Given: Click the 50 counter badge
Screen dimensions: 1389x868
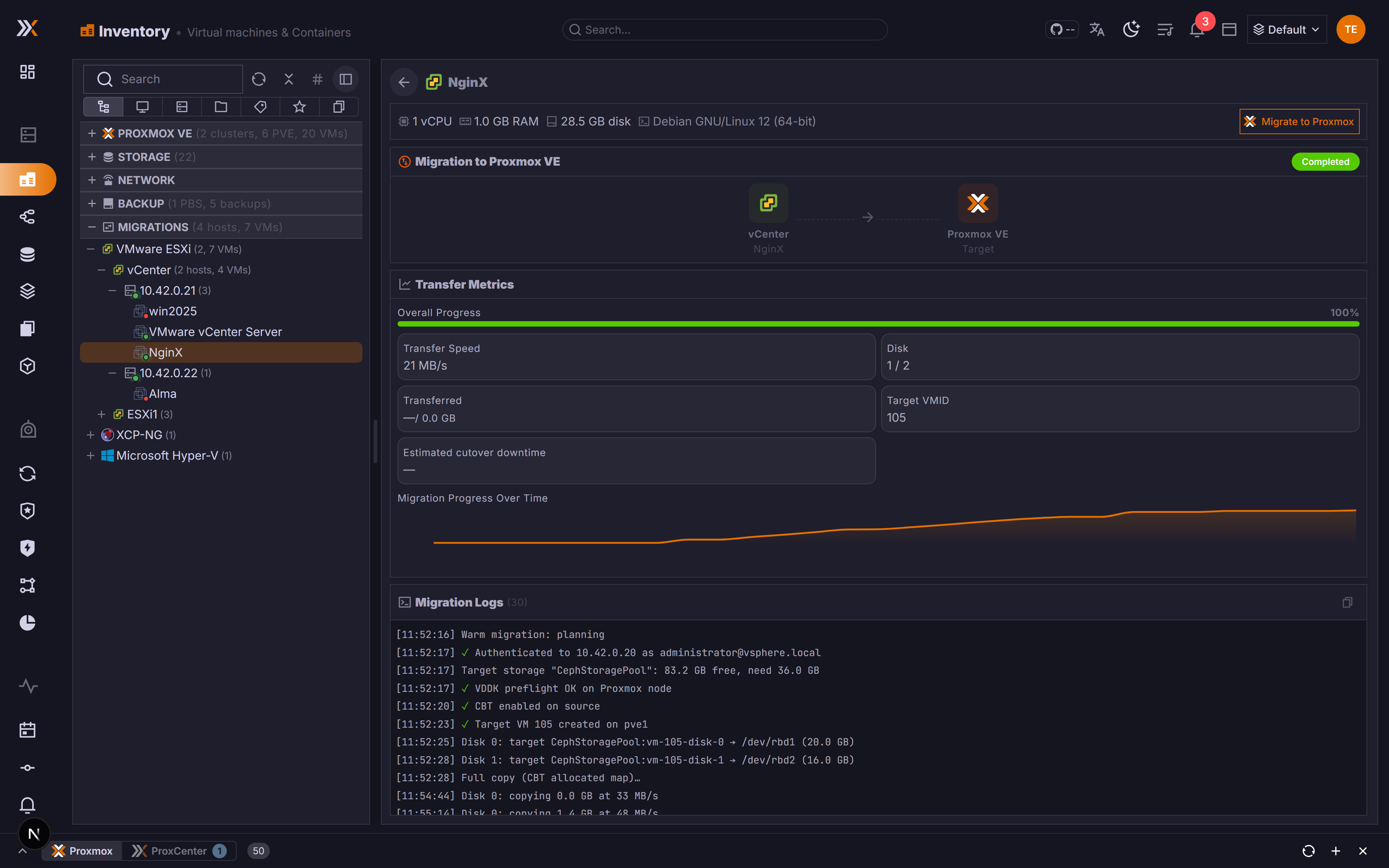Looking at the screenshot, I should coord(258,851).
